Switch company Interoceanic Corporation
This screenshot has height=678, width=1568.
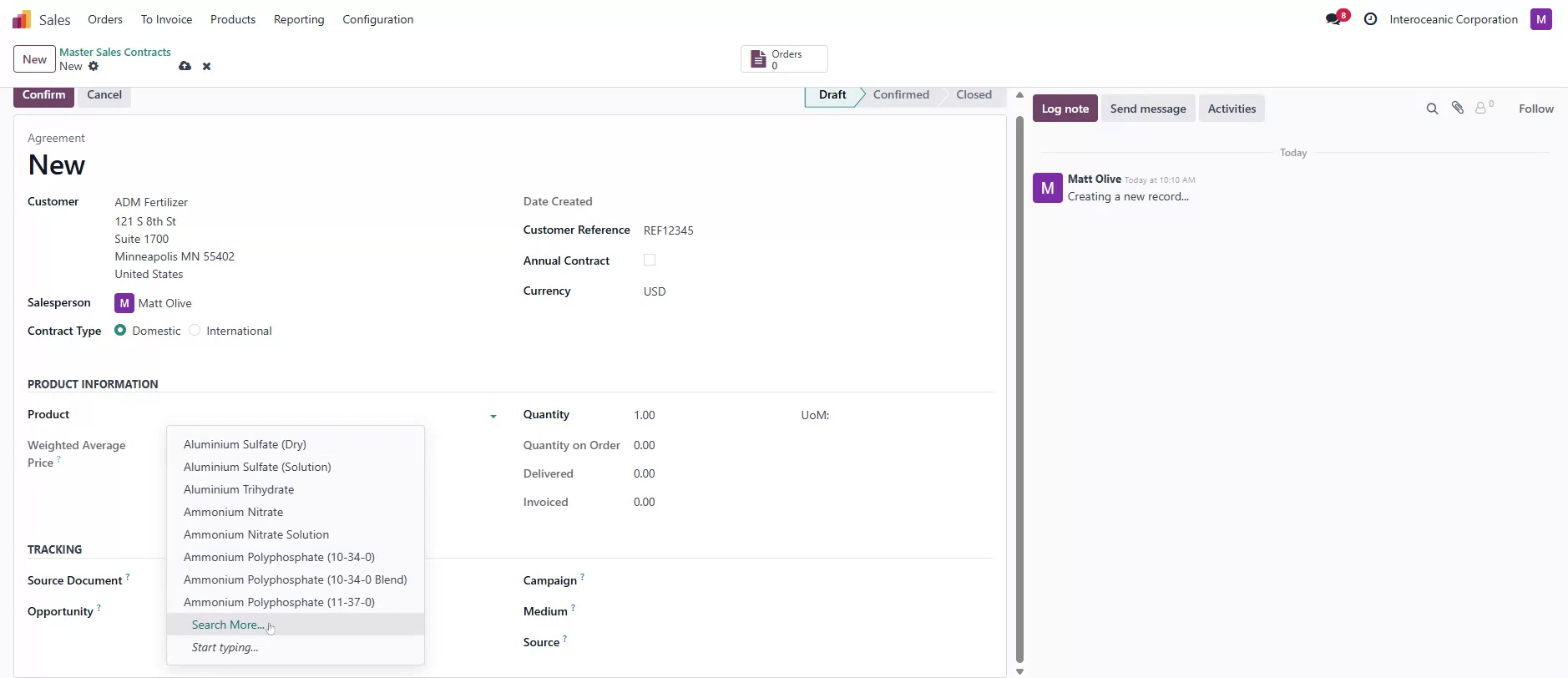[1454, 19]
